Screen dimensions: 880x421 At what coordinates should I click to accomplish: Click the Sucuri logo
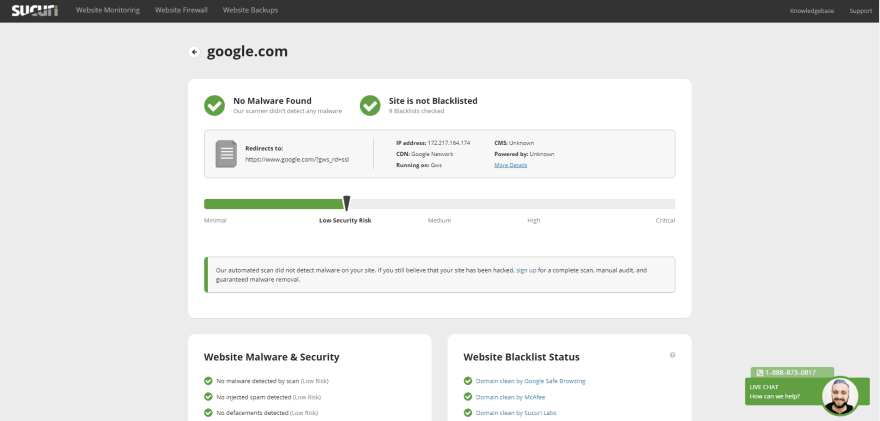(35, 10)
